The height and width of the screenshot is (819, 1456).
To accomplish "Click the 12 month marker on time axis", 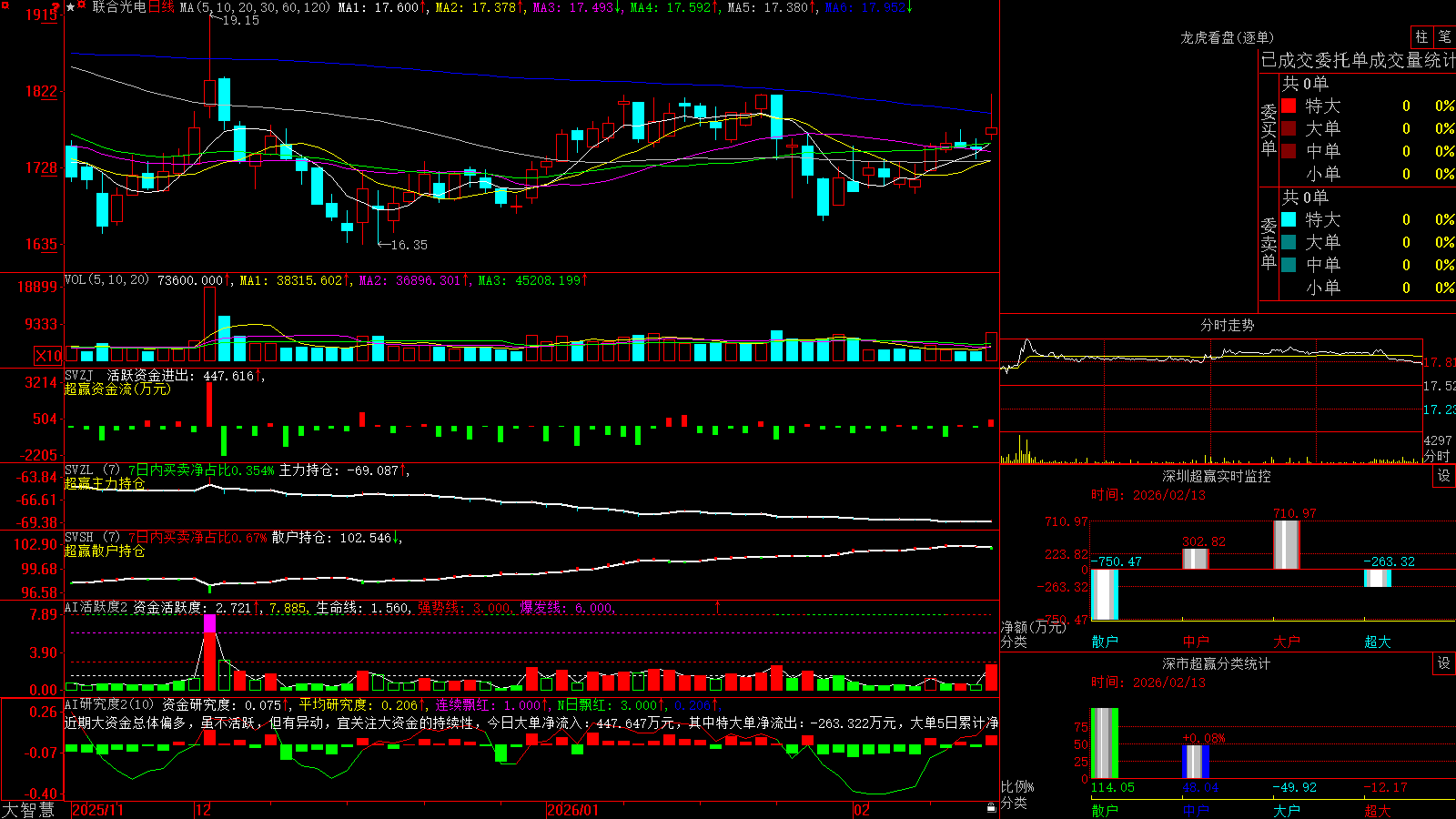I will [204, 810].
